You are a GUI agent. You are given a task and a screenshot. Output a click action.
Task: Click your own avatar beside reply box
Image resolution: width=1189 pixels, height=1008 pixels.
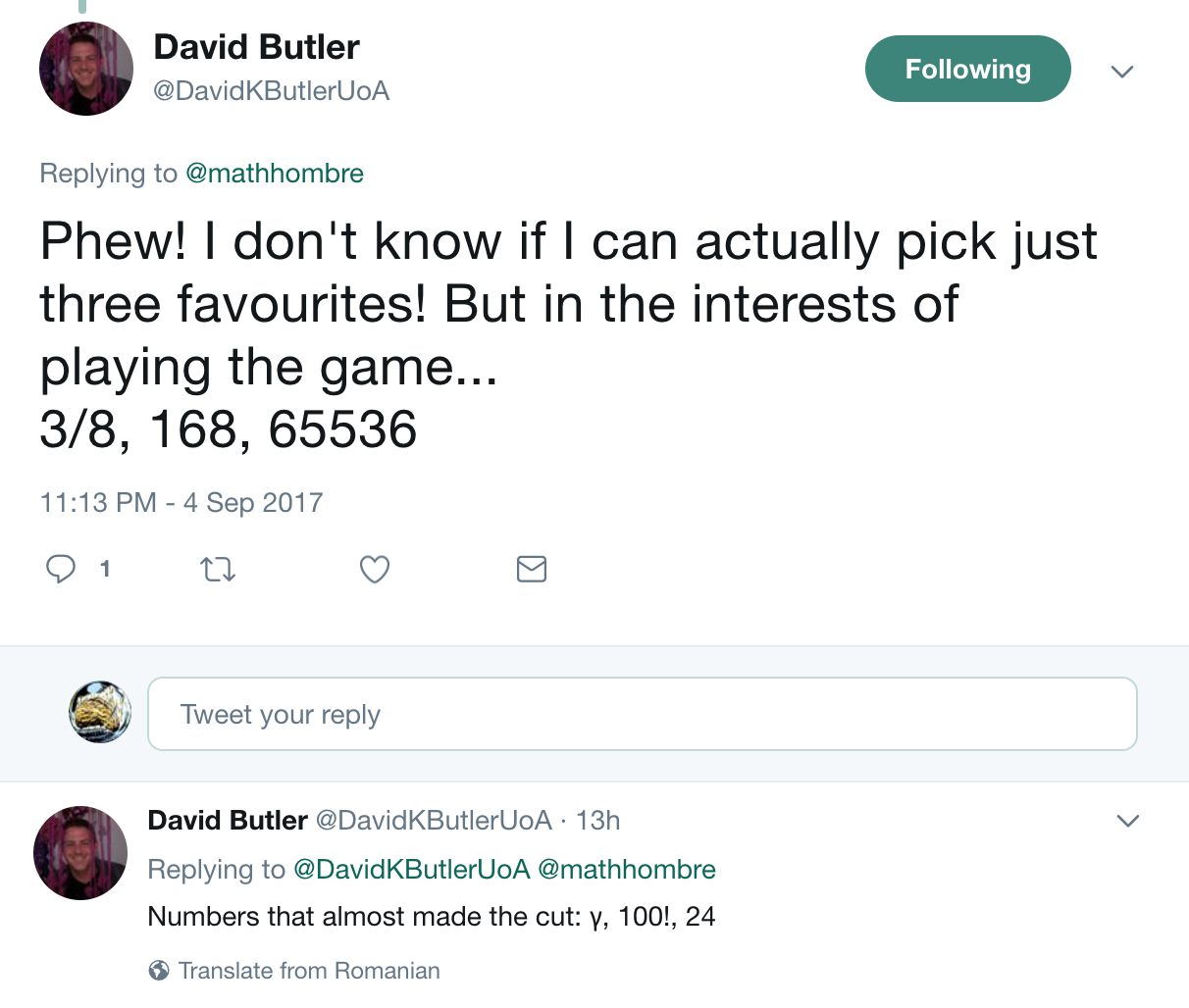click(x=100, y=712)
